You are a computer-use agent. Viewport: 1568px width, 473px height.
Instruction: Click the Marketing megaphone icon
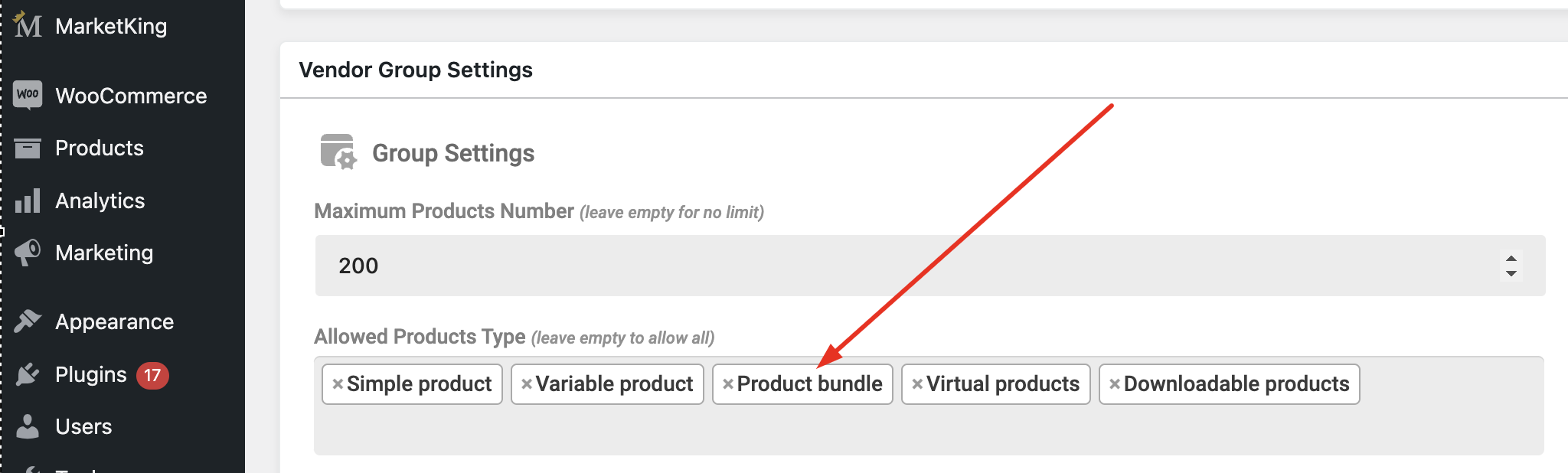tap(28, 253)
